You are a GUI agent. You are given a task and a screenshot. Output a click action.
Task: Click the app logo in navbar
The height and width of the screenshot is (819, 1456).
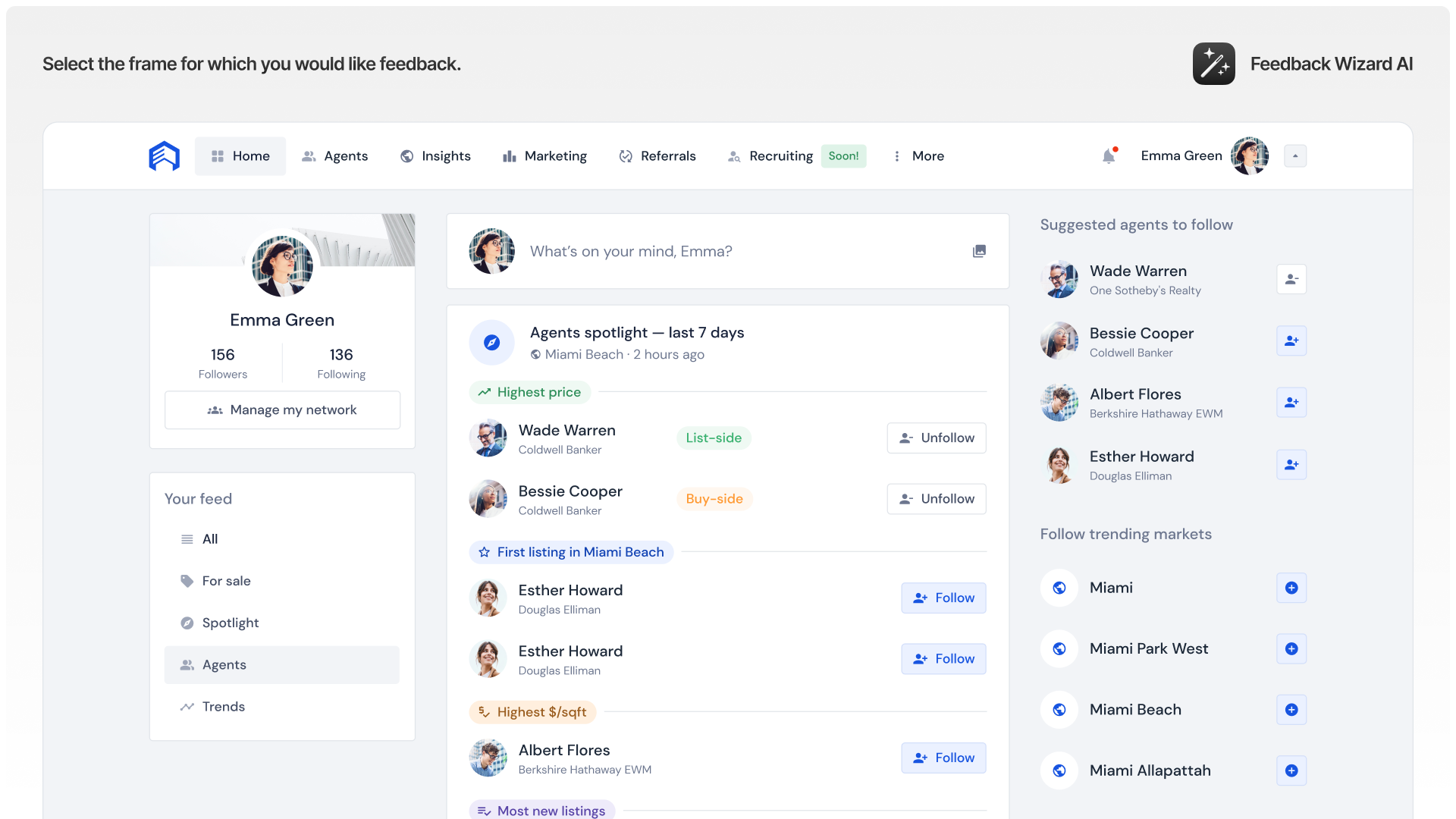(x=164, y=156)
